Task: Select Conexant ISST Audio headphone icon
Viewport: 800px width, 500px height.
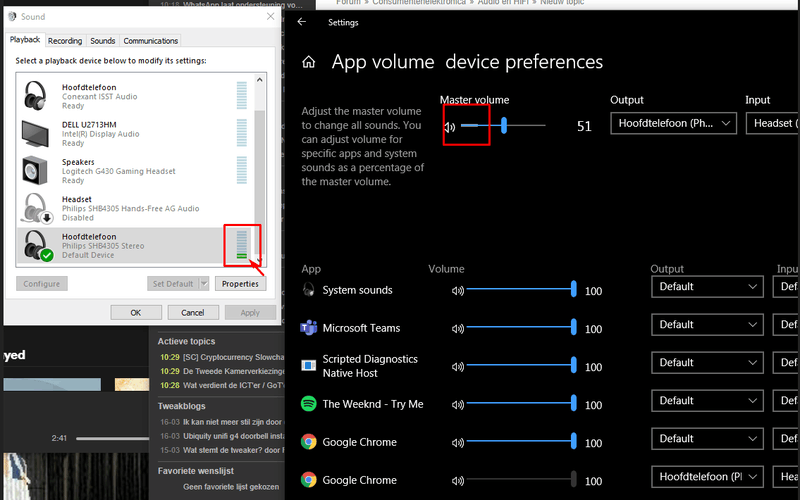Action: 35,95
